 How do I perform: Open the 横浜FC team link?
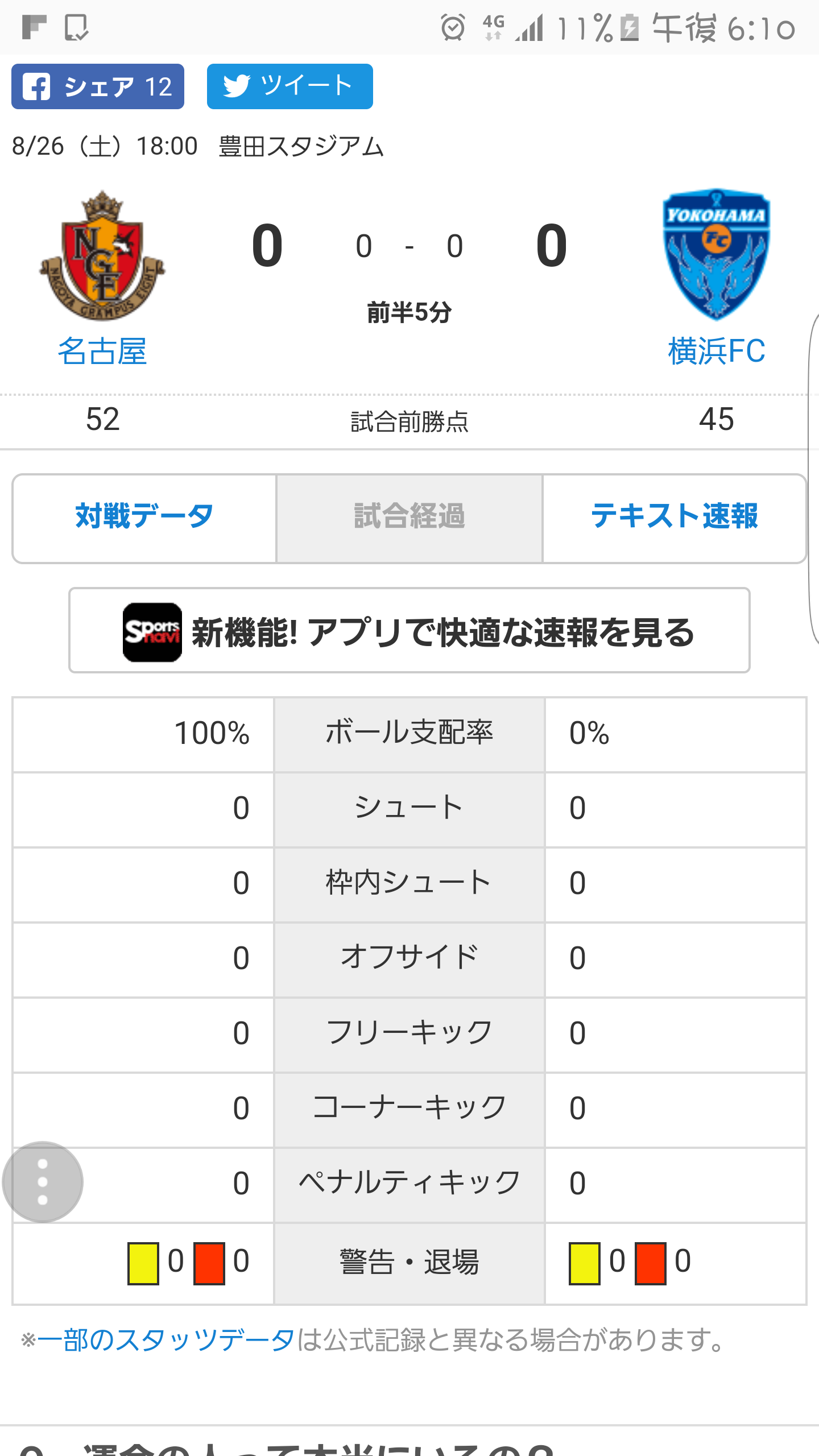(716, 351)
